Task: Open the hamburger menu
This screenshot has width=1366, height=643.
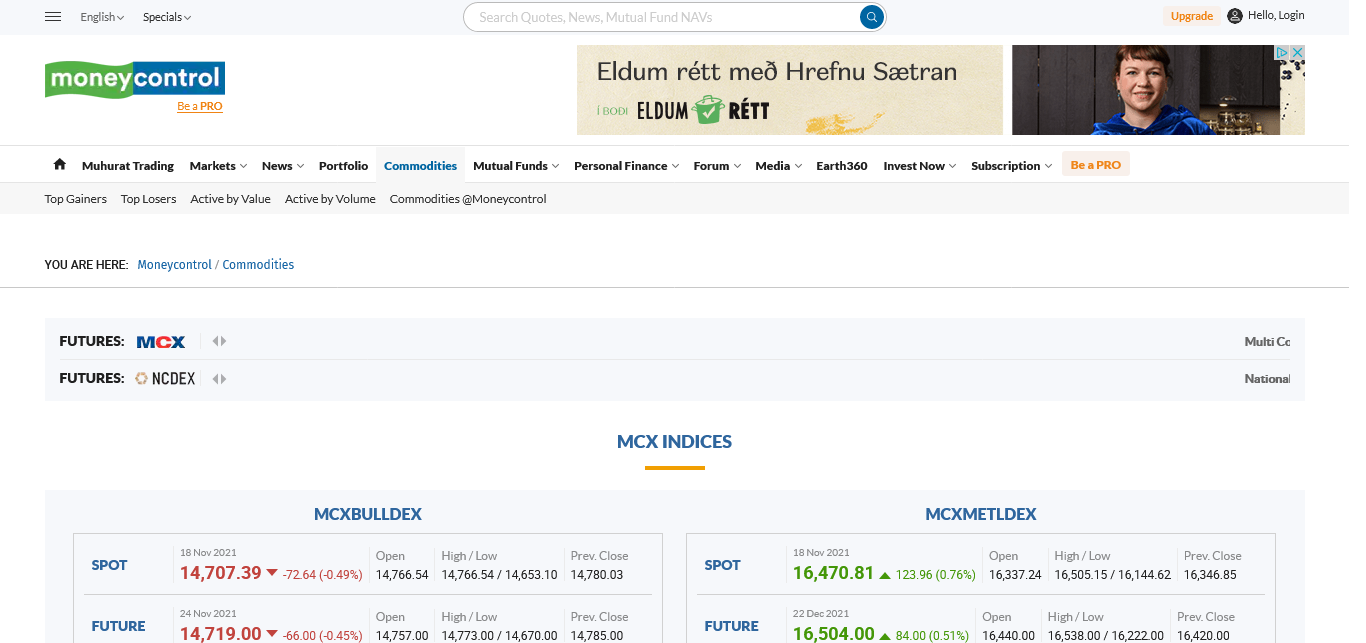Action: tap(54, 17)
